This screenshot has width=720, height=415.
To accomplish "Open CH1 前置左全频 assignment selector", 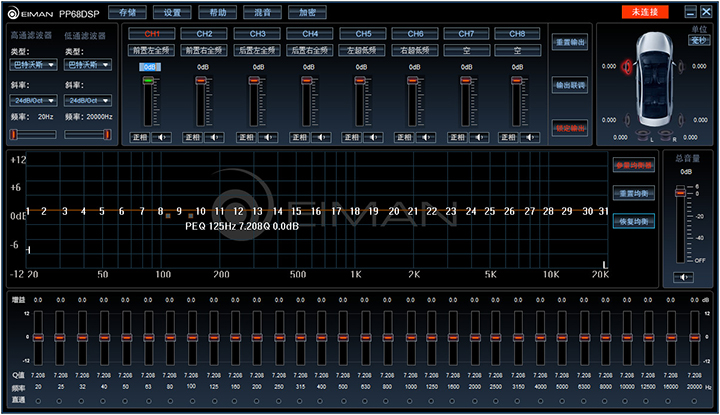I will [x=152, y=50].
